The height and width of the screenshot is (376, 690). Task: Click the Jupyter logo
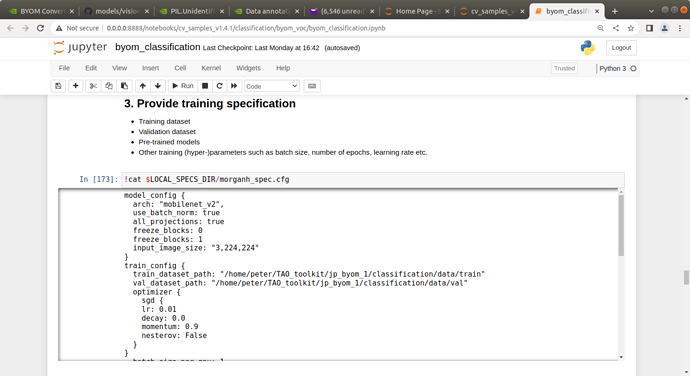click(x=80, y=48)
